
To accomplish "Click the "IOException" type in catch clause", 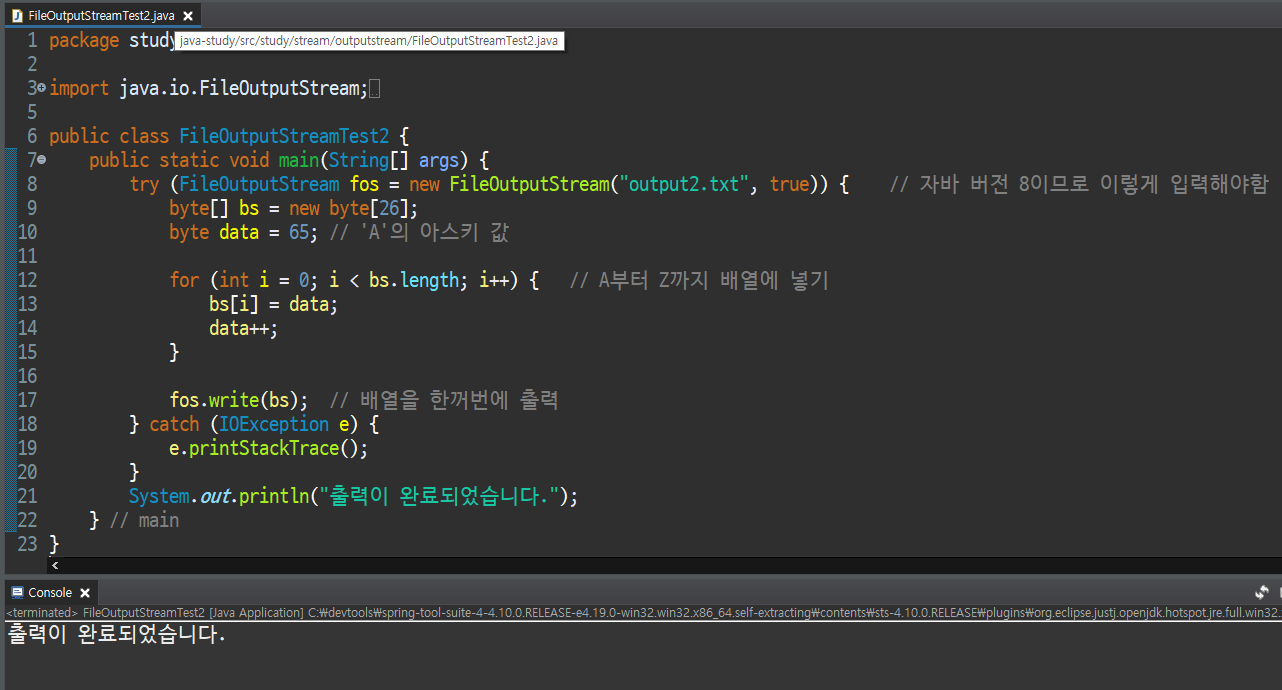I will click(274, 425).
